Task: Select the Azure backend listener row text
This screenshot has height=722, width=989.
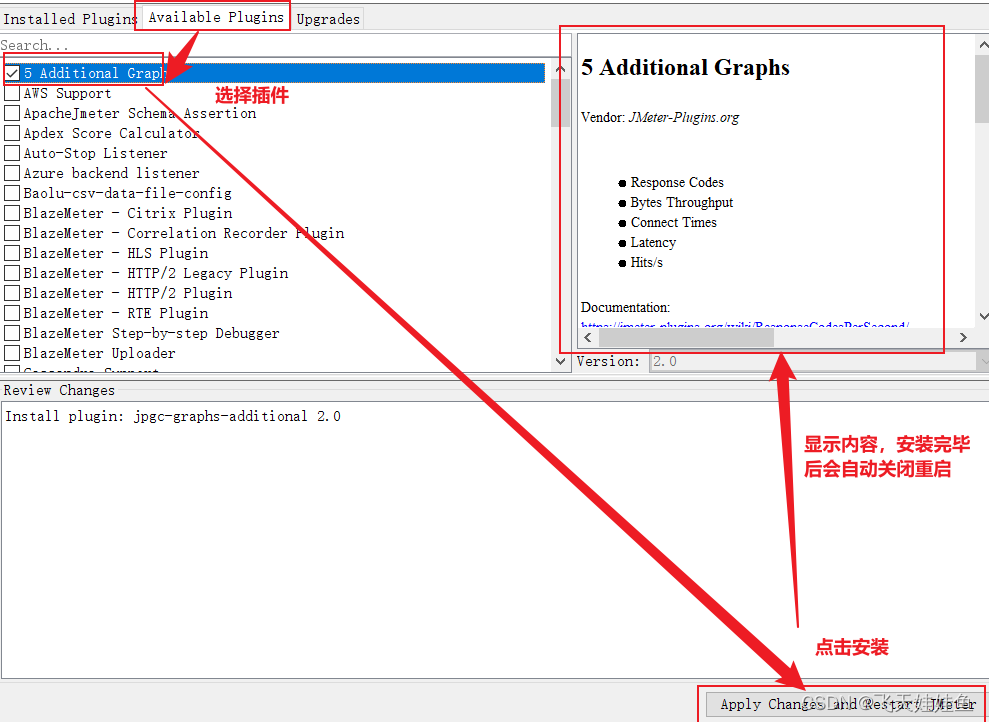Action: point(112,173)
